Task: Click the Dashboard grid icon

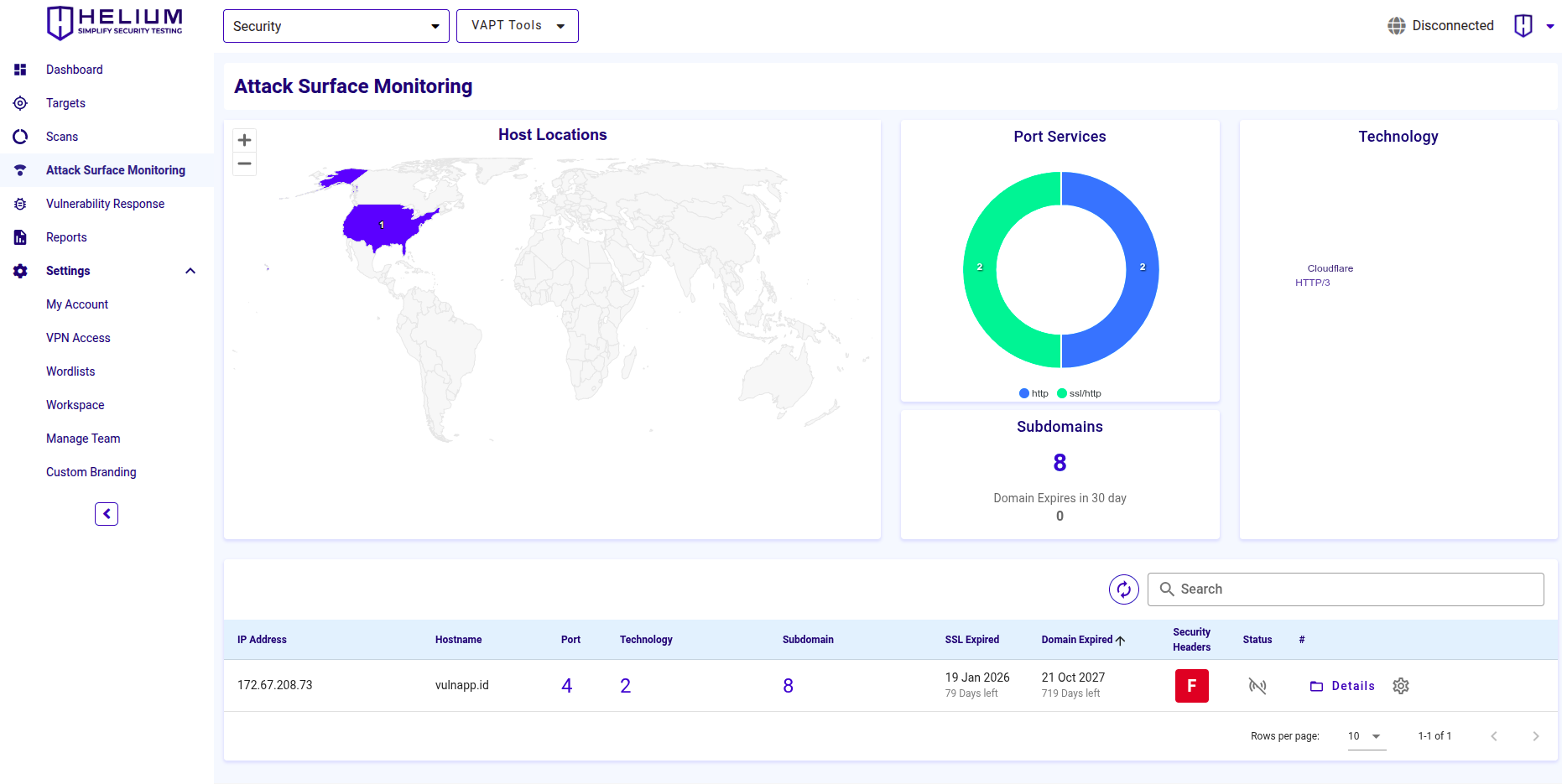Action: tap(20, 70)
